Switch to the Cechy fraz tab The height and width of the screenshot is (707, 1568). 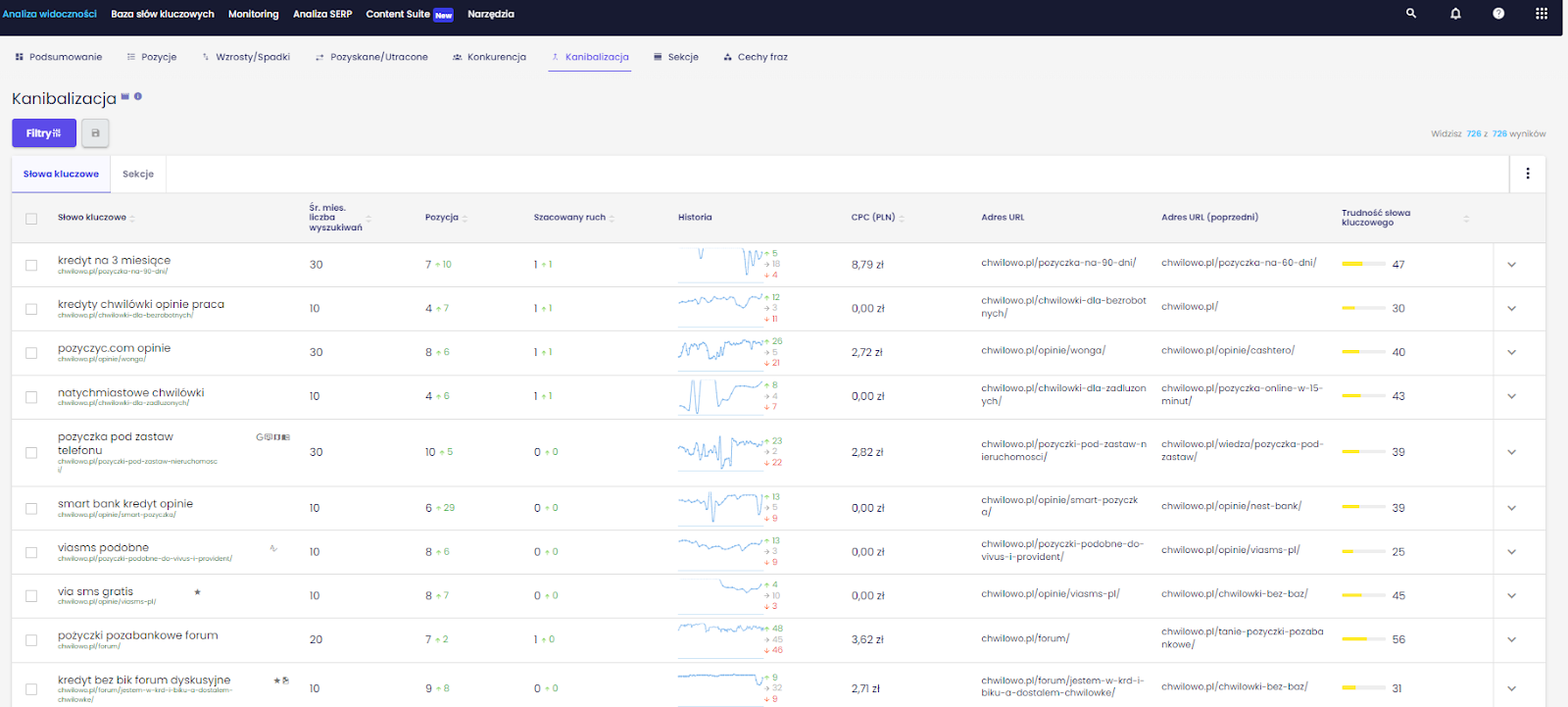[756, 57]
